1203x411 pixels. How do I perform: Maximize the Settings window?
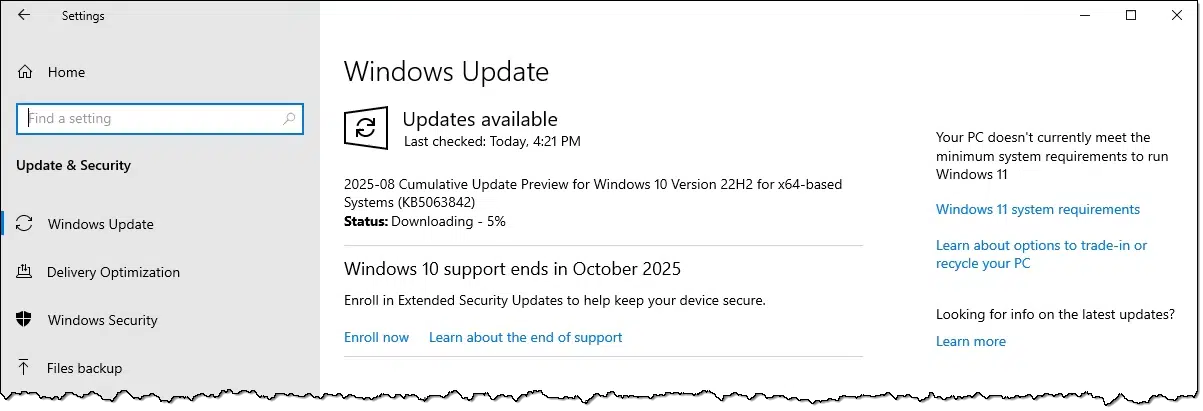tap(1131, 15)
